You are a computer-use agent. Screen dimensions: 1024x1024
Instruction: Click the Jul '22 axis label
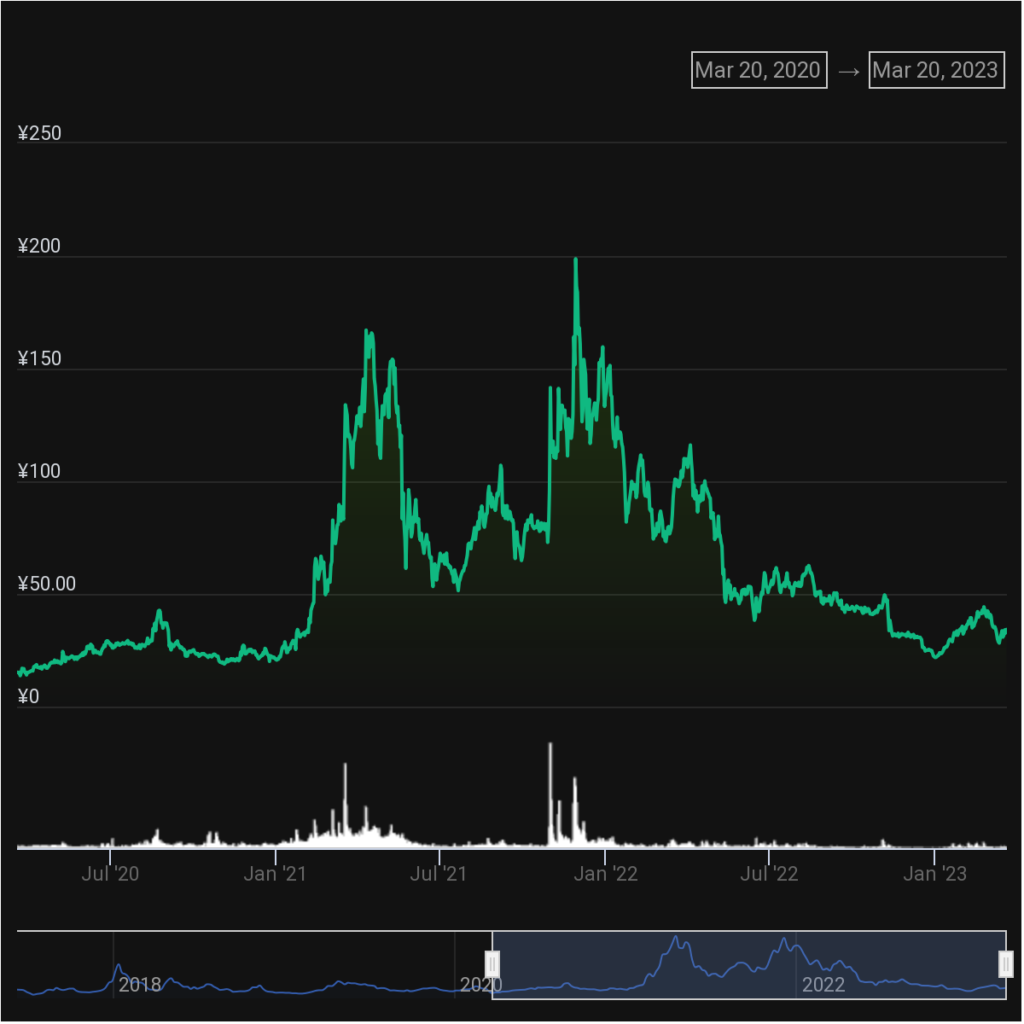point(769,874)
